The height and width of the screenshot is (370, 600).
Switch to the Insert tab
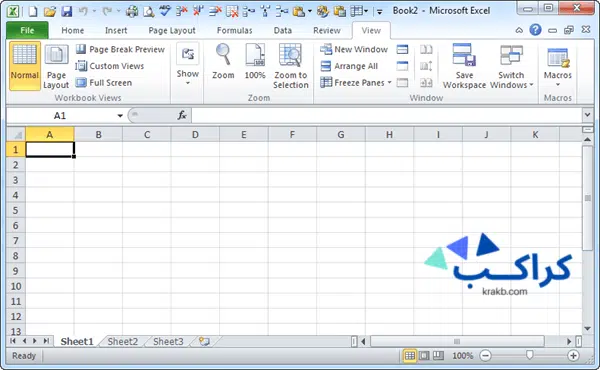pyautogui.click(x=116, y=30)
